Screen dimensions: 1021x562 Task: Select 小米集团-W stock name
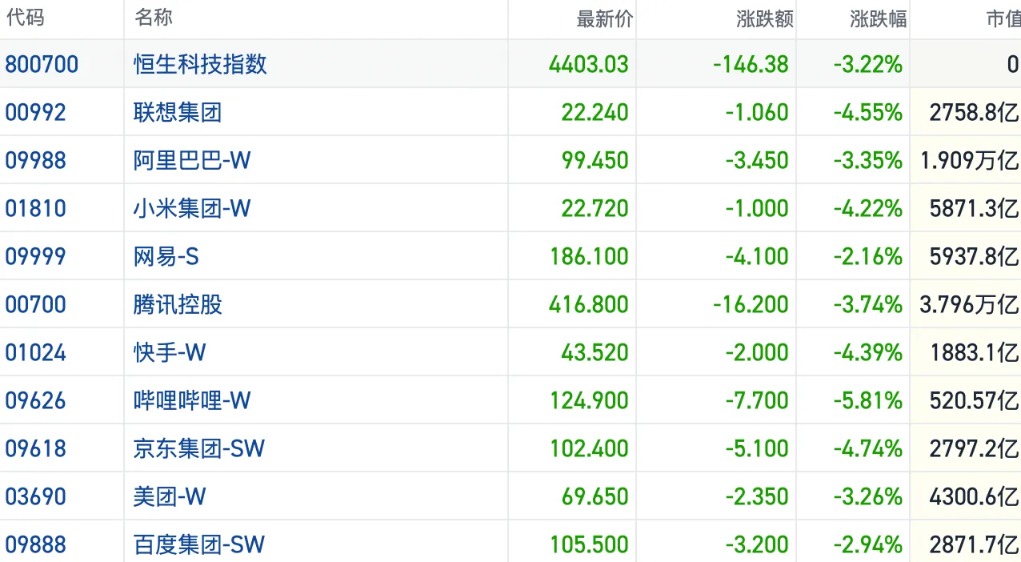point(192,208)
